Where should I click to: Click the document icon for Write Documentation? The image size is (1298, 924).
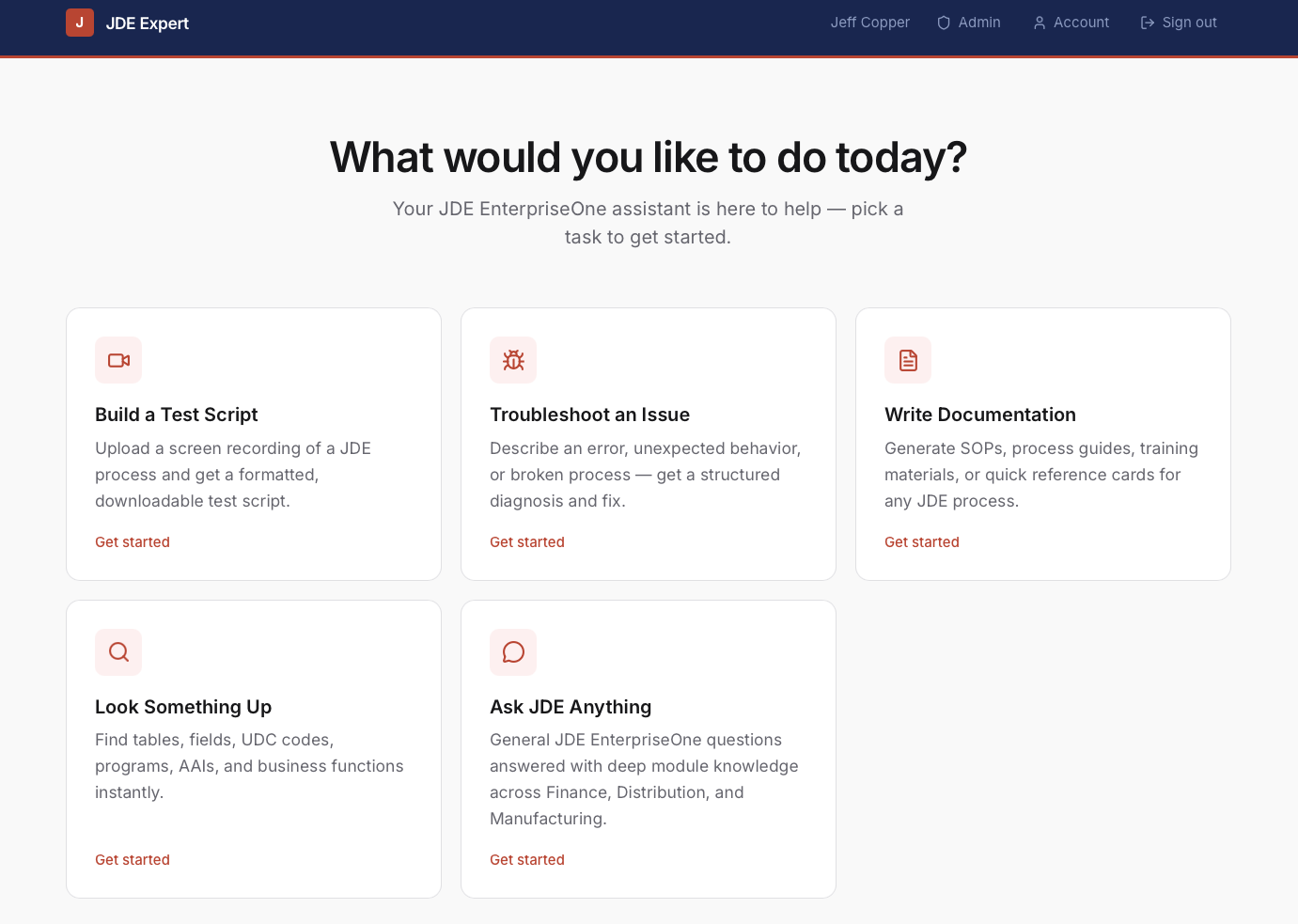click(908, 360)
